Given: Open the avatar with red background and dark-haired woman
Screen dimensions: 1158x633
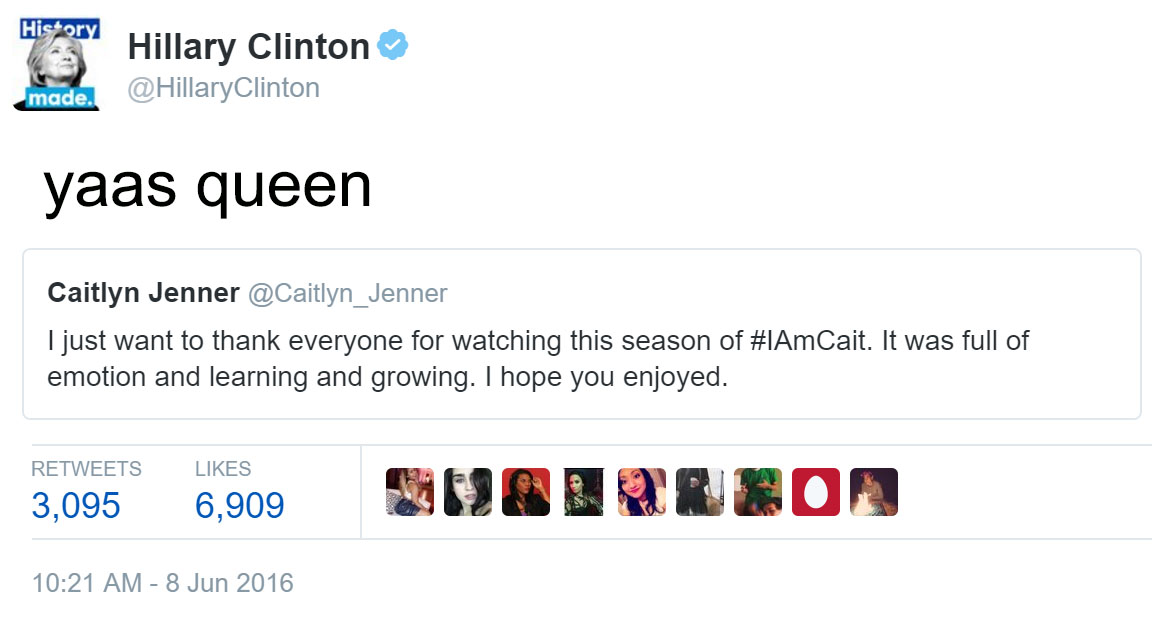Looking at the screenshot, I should click(x=526, y=492).
